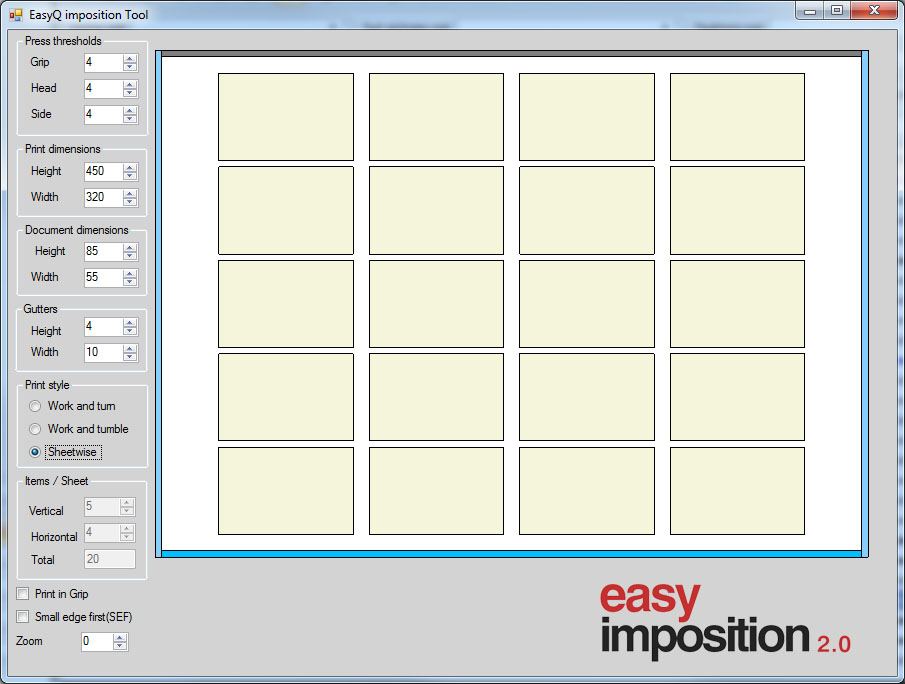Viewport: 905px width, 684px height.
Task: Increase the Head threshold value
Action: click(x=130, y=85)
